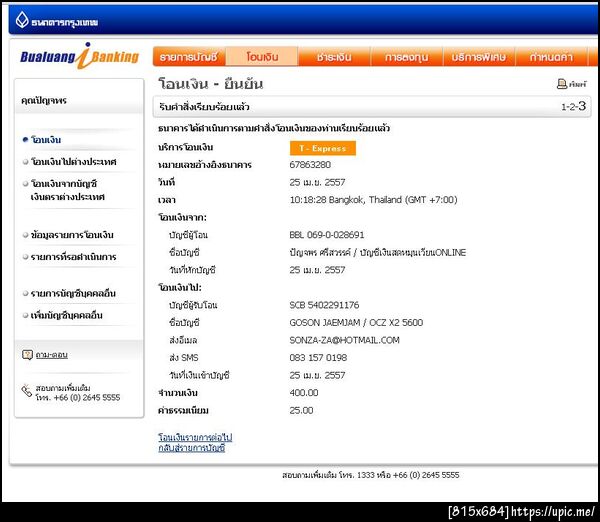The width and height of the screenshot is (600, 522).
Task: Switch to the โอนเงิน tab
Action: click(x=262, y=57)
